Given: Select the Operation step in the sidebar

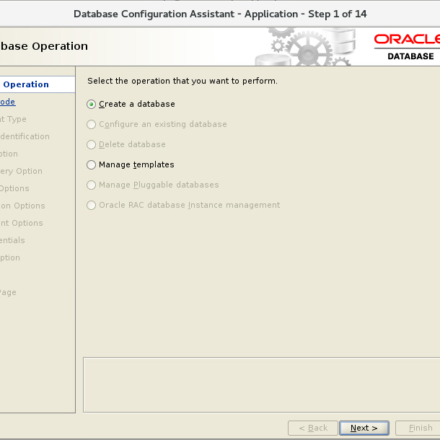Looking at the screenshot, I should (26, 84).
